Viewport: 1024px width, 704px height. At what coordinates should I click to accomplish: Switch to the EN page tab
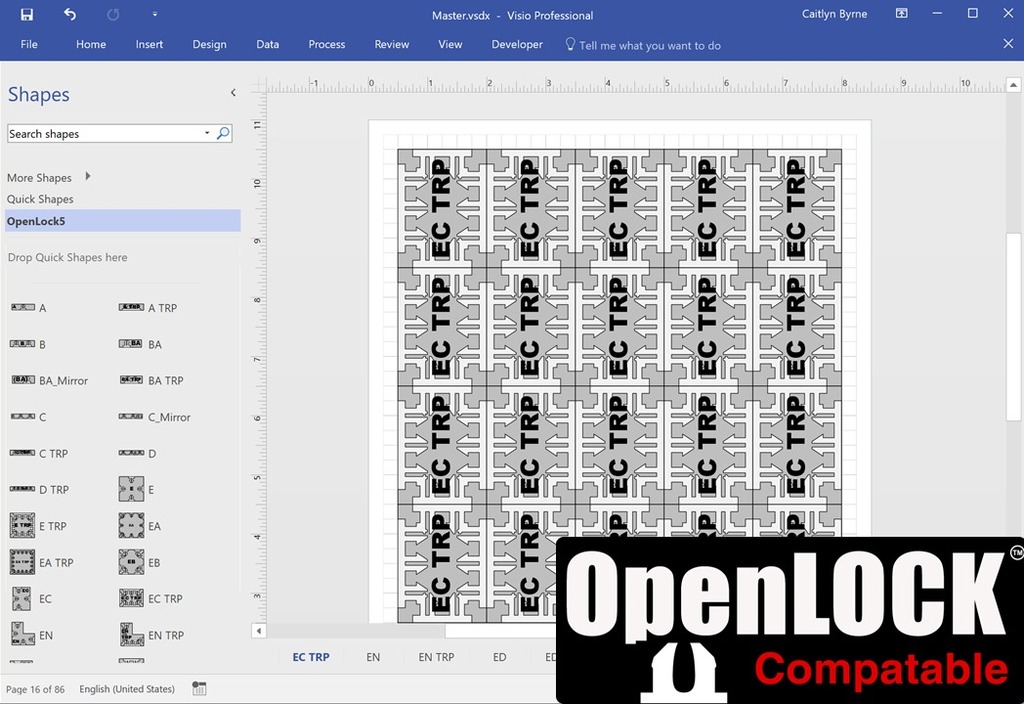373,657
